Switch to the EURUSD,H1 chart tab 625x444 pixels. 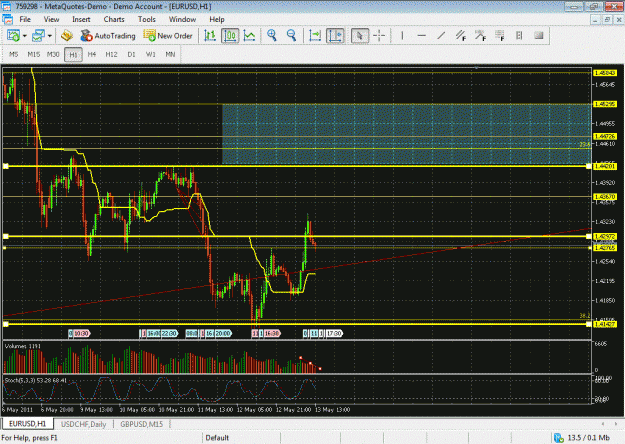pos(28,424)
